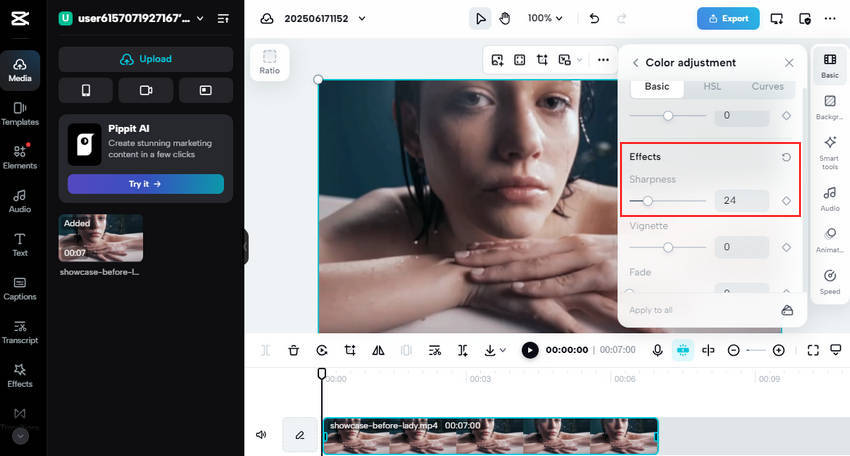Open the Media panel in sidebar
The width and height of the screenshot is (850, 456).
click(20, 70)
